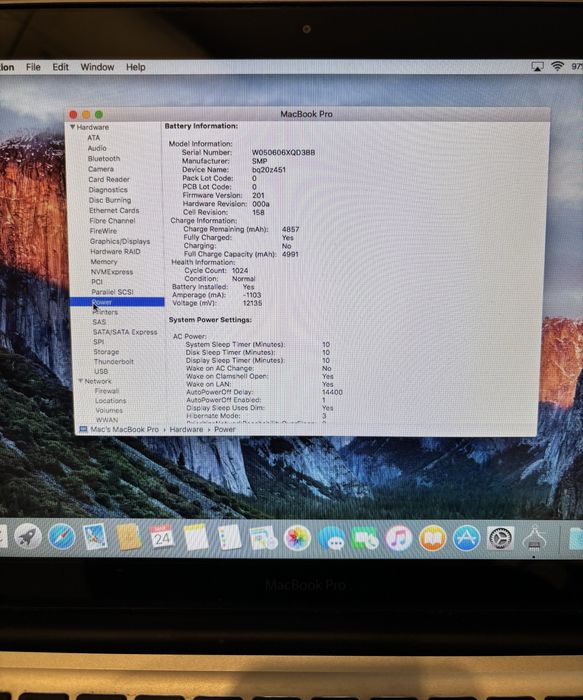Select the highlighted Power item
Viewport: 583px width, 700px height.
(117, 302)
